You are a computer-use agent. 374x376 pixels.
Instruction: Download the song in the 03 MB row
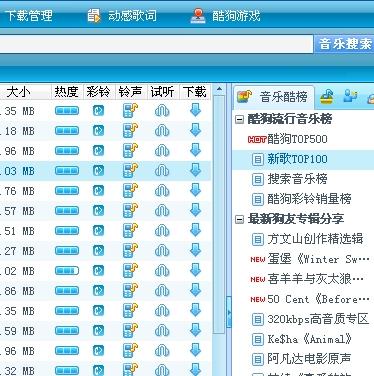(x=195, y=171)
